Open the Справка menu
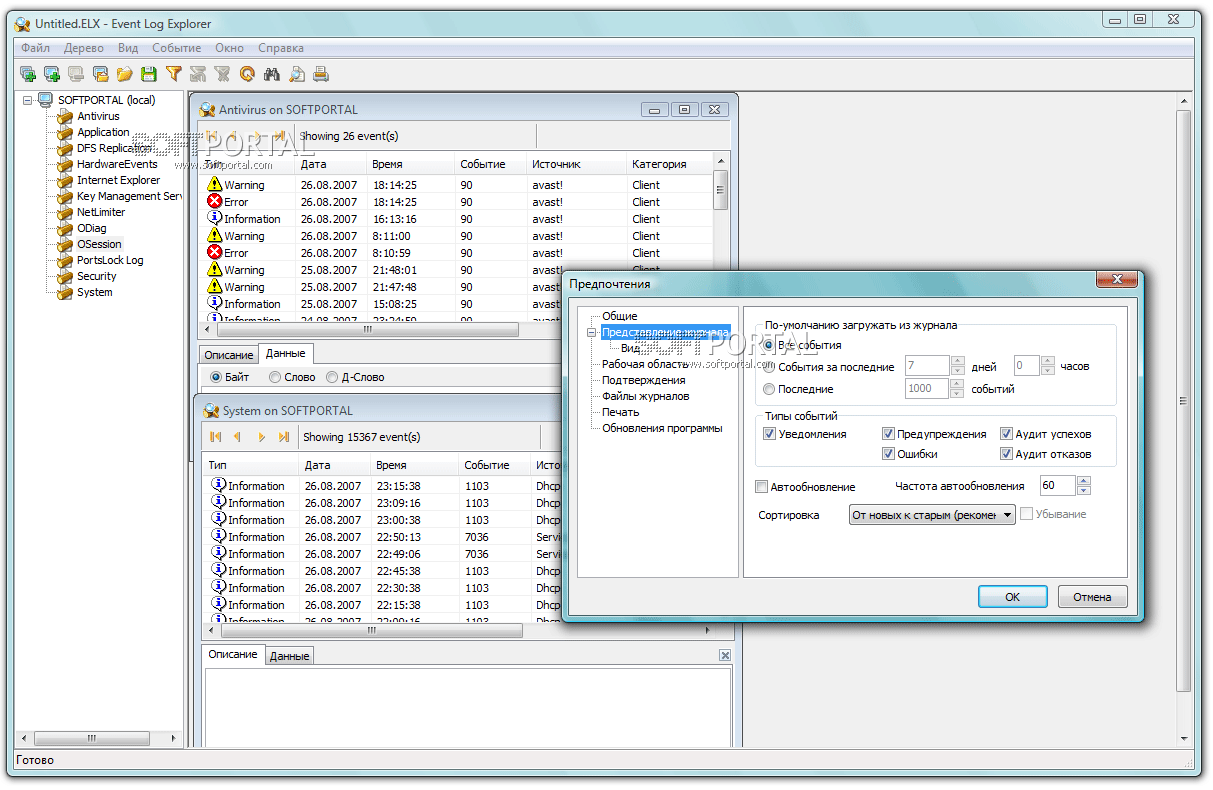 click(281, 48)
